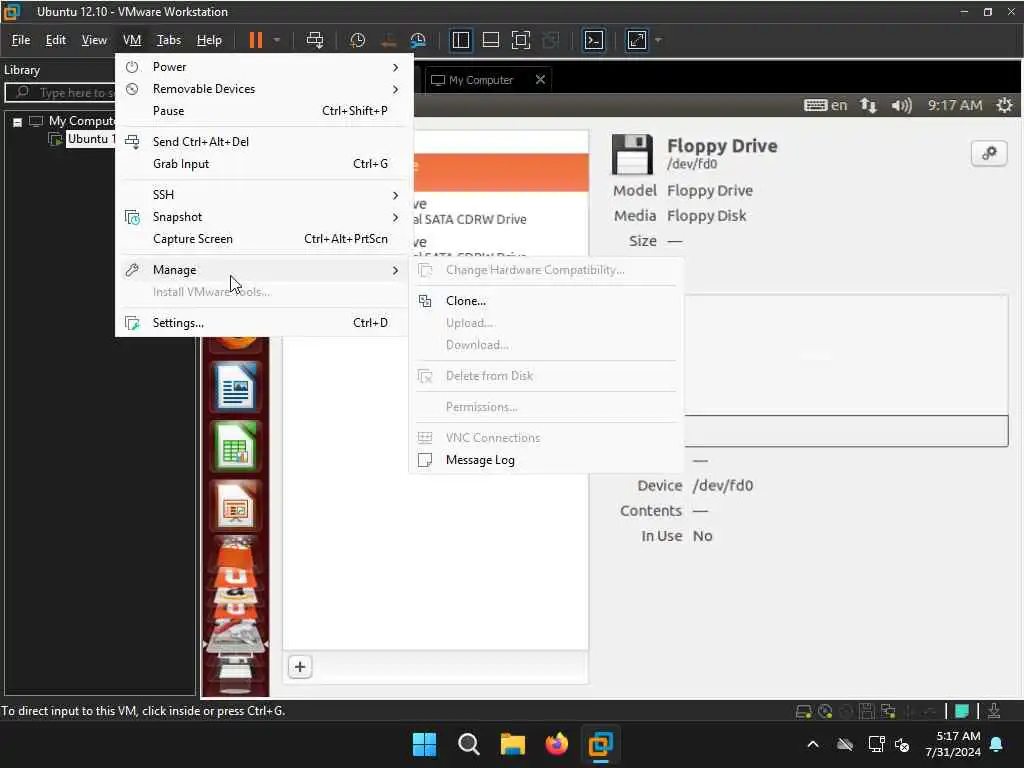The image size is (1024, 768).
Task: Toggle the library sidebar view icon
Action: (460, 40)
